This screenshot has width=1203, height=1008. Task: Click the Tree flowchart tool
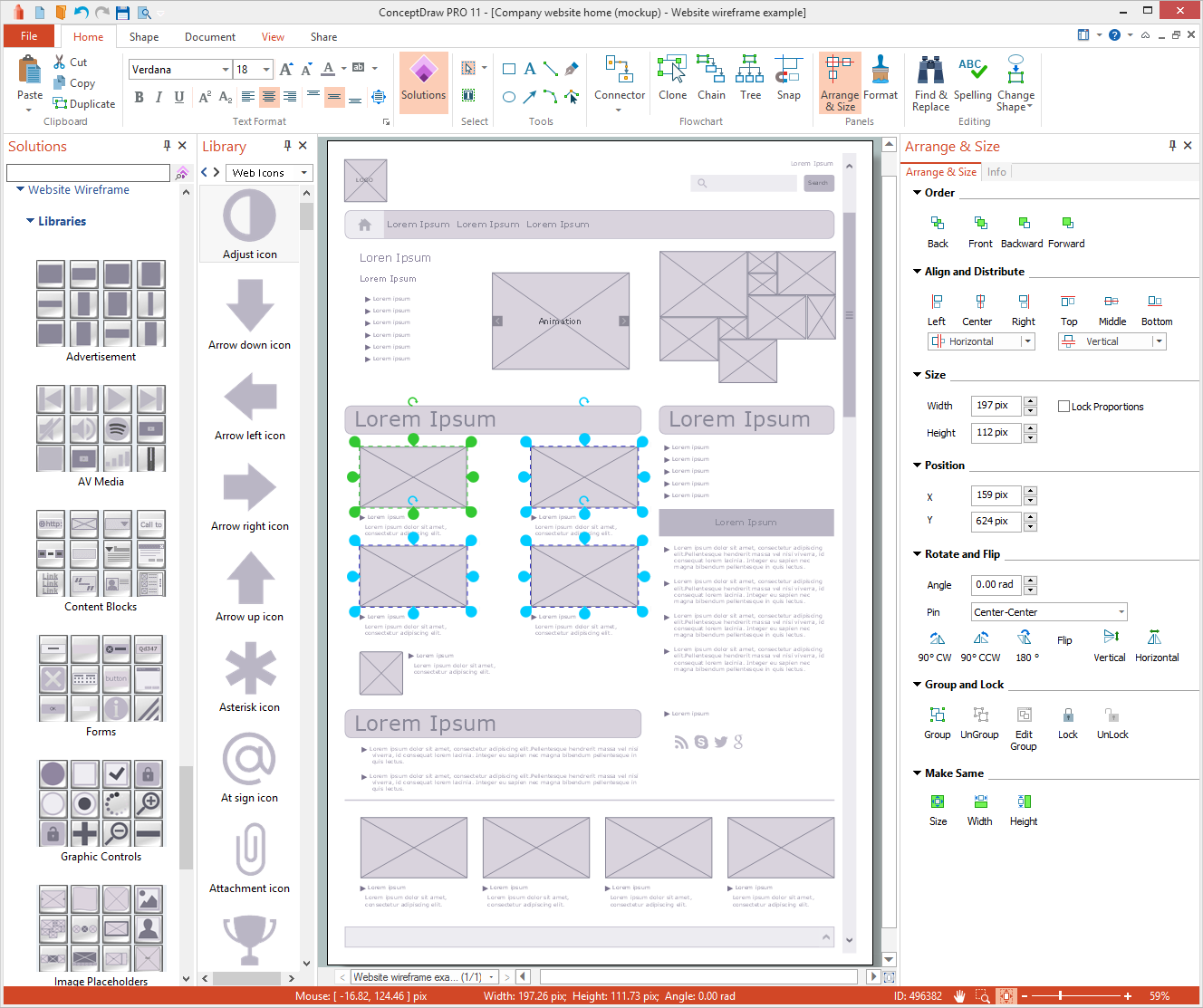(750, 78)
